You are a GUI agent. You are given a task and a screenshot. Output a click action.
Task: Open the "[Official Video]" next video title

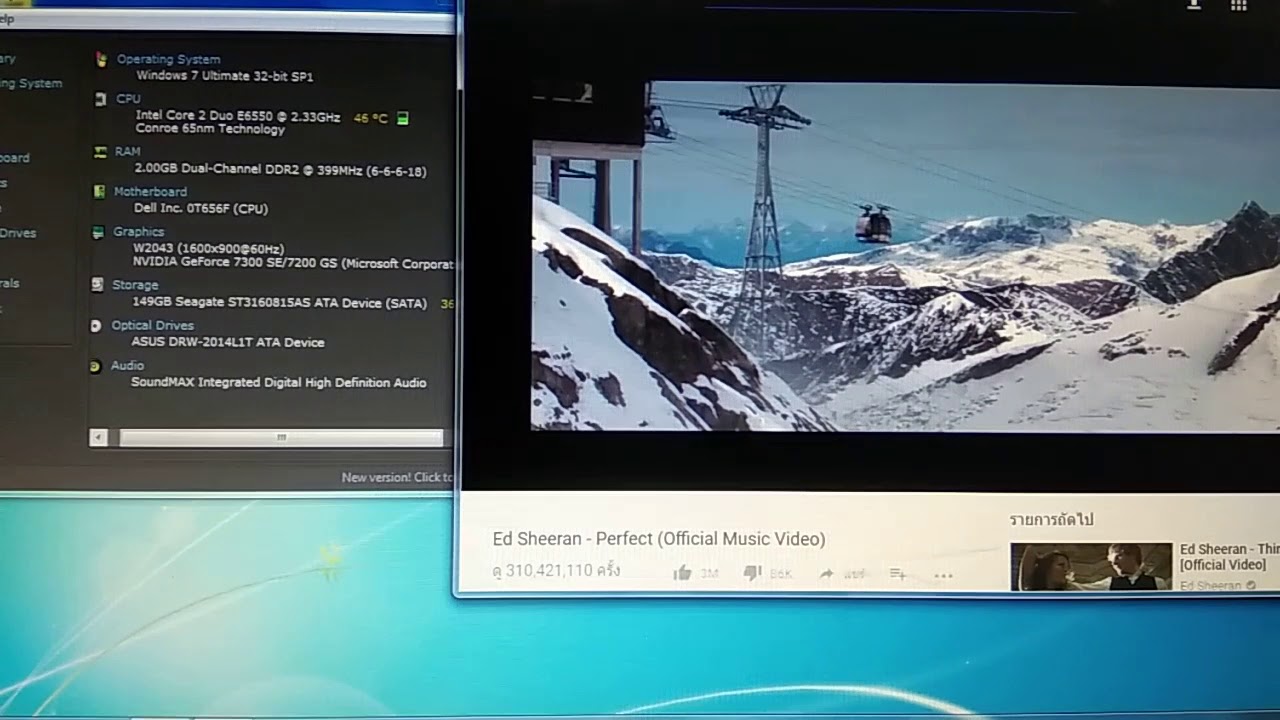pyautogui.click(x=1223, y=565)
